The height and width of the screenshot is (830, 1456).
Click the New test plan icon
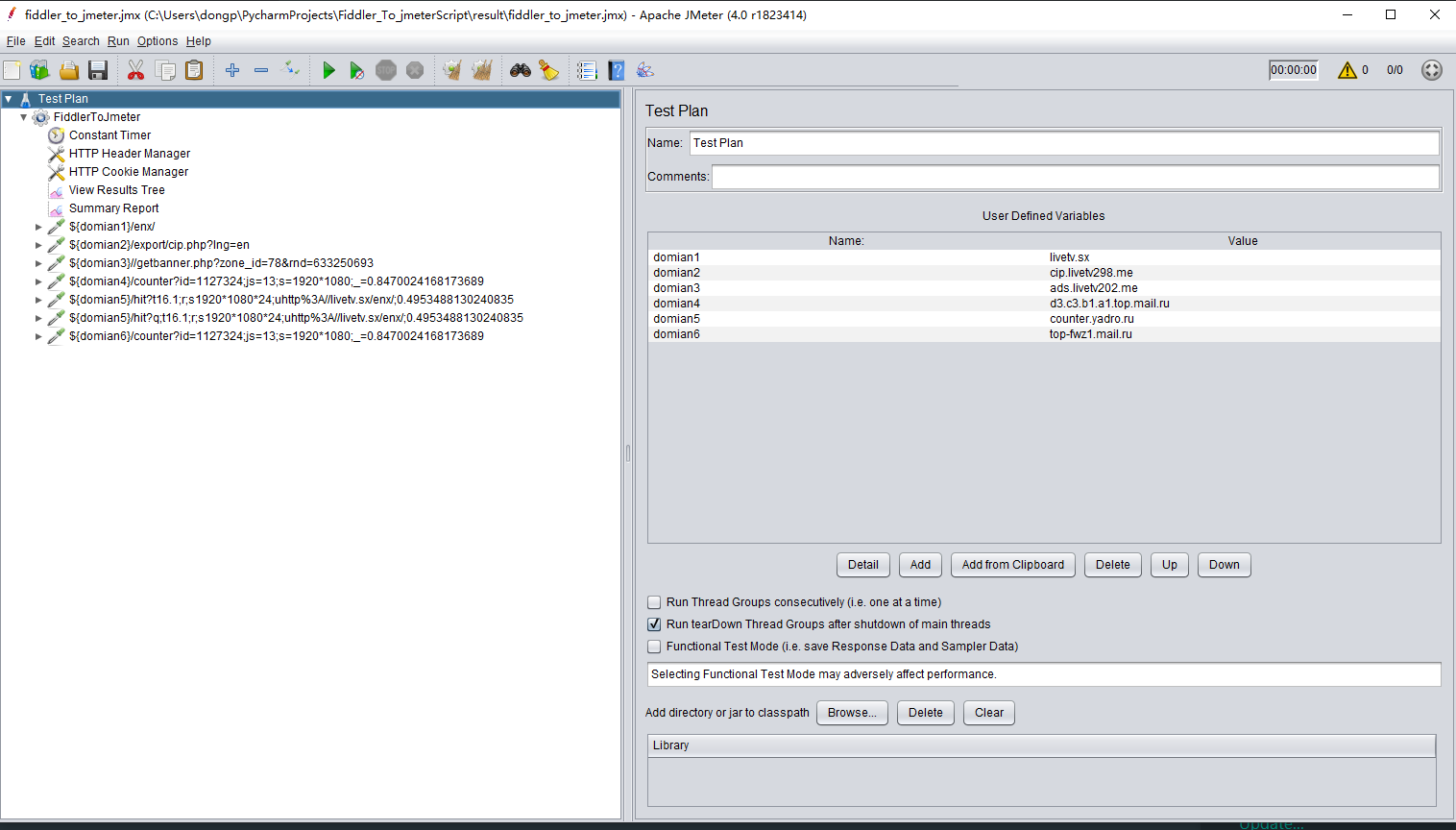tap(12, 70)
